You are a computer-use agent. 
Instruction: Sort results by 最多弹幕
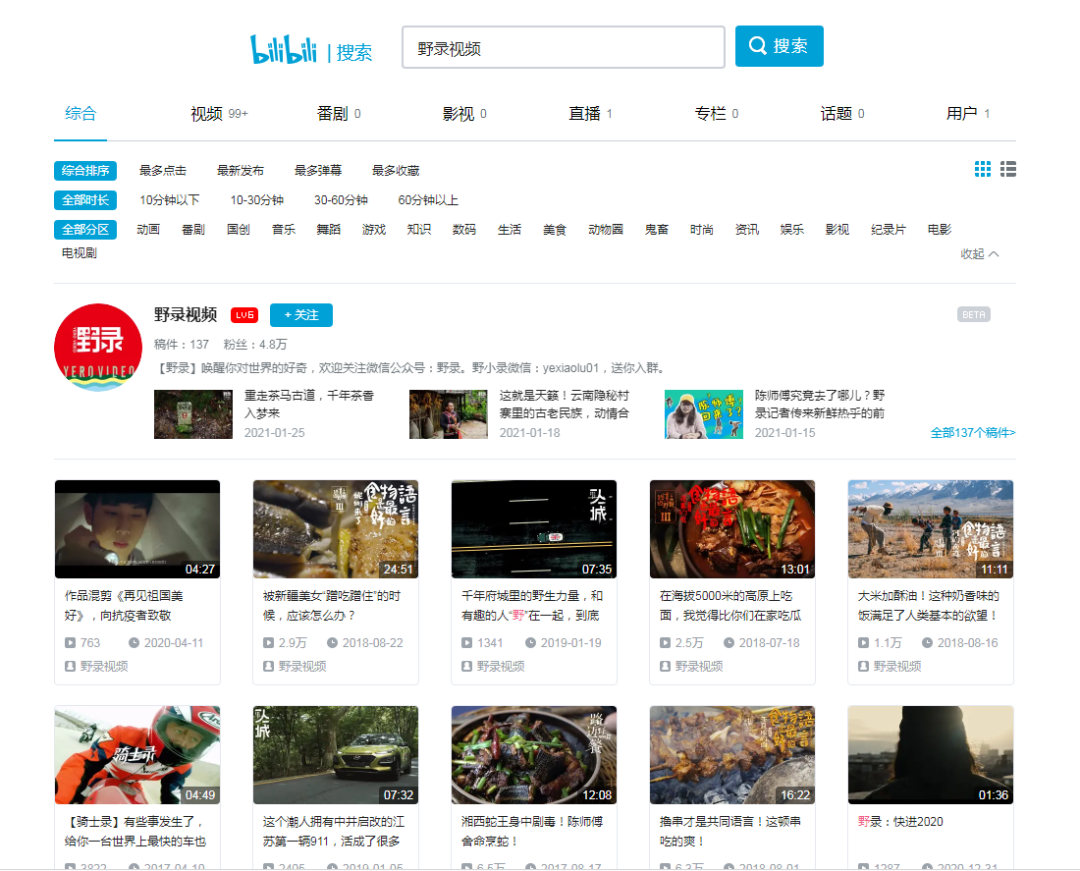pyautogui.click(x=318, y=170)
